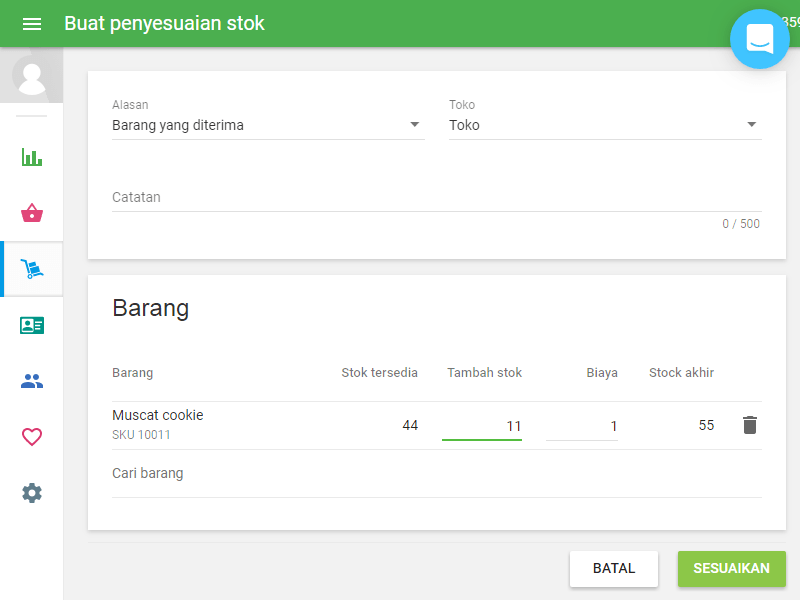Open customers section via people icon

[x=31, y=381]
